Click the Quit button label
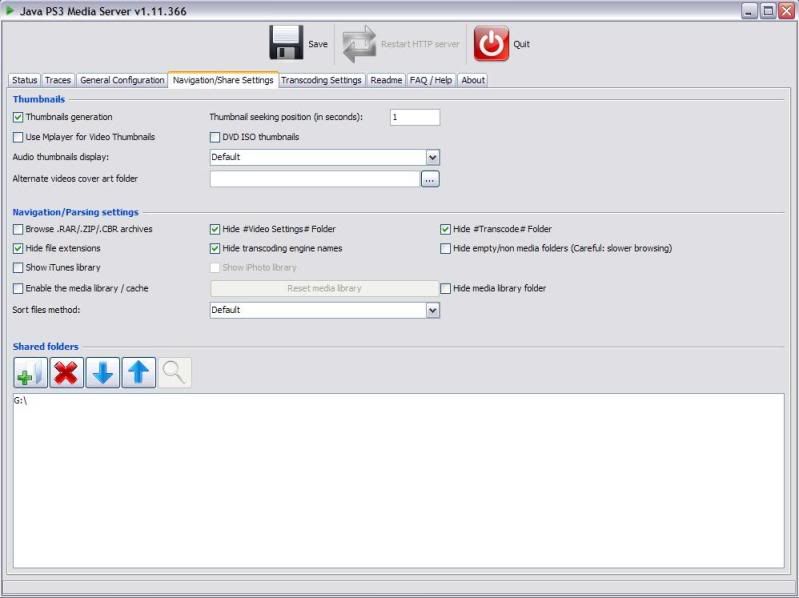 (x=521, y=44)
